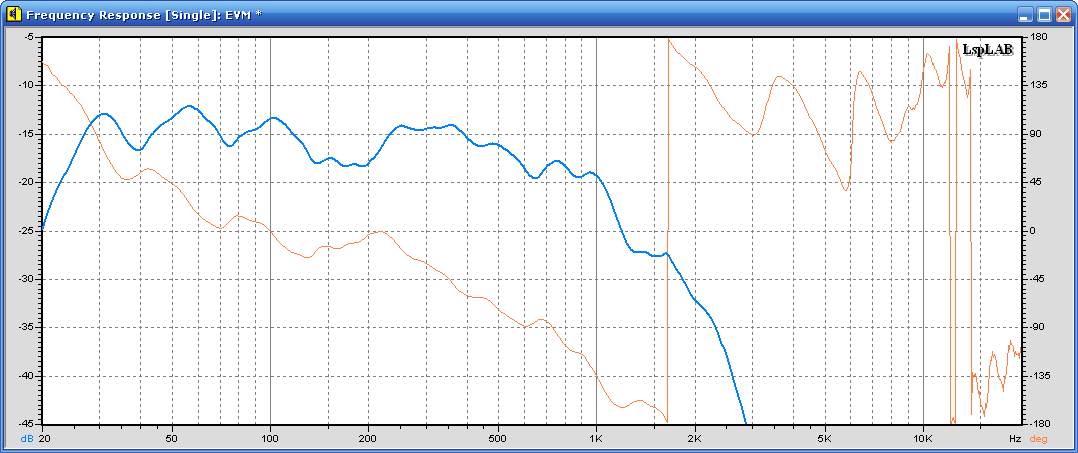Click the '-135' phase axis label
1078x453 pixels.
tap(1038, 376)
